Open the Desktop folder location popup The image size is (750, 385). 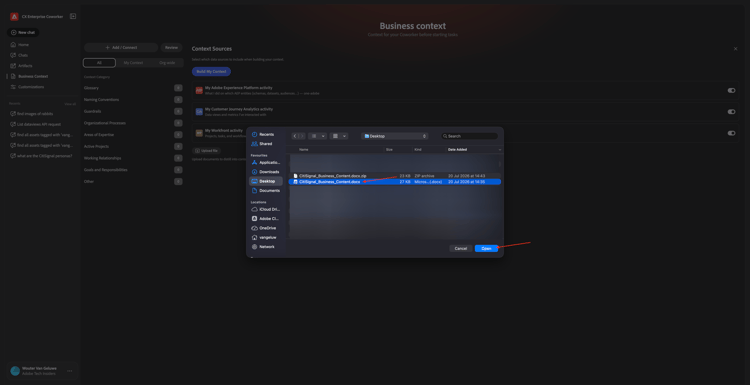395,136
